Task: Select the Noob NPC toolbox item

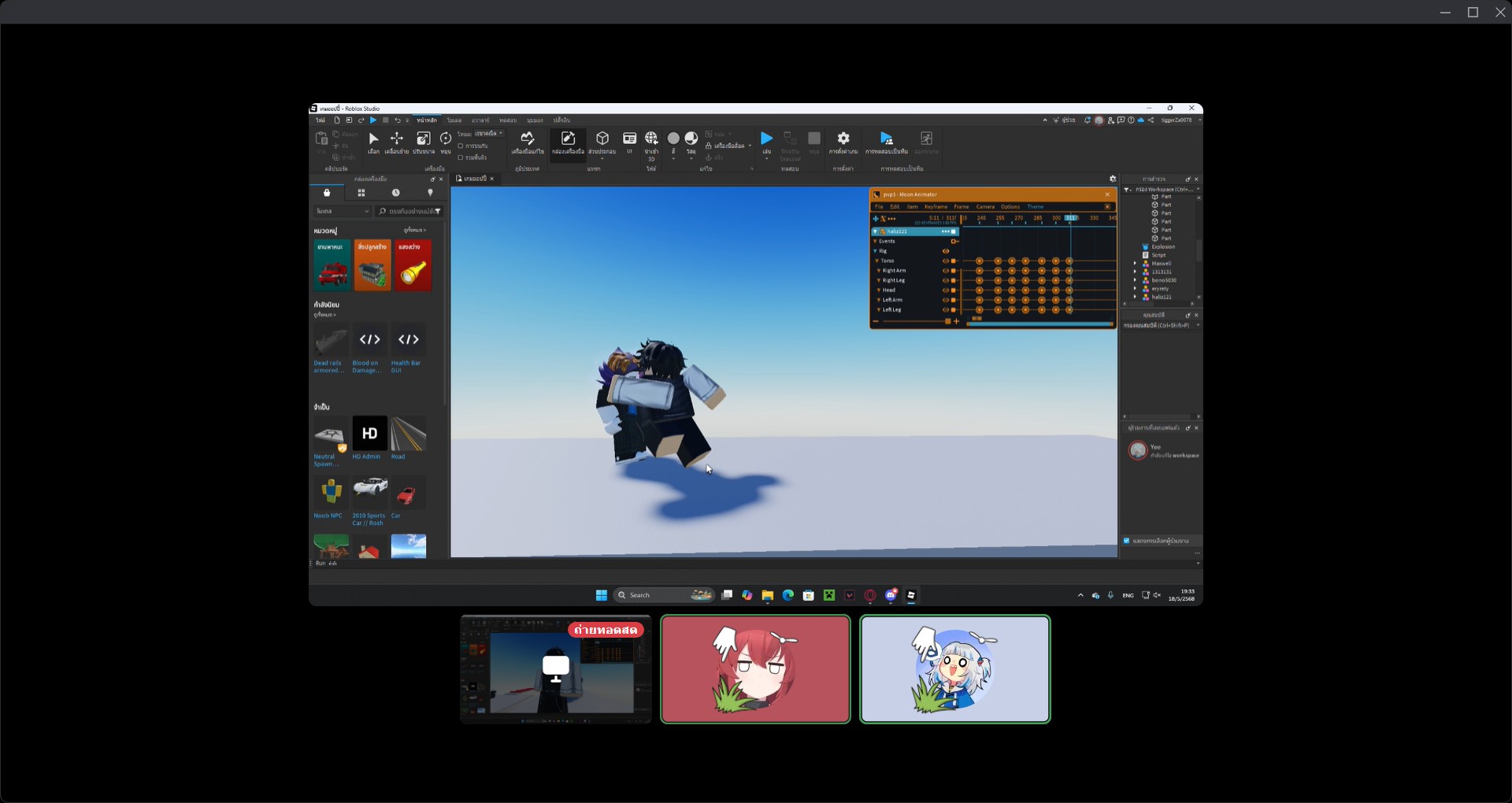Action: 331,498
